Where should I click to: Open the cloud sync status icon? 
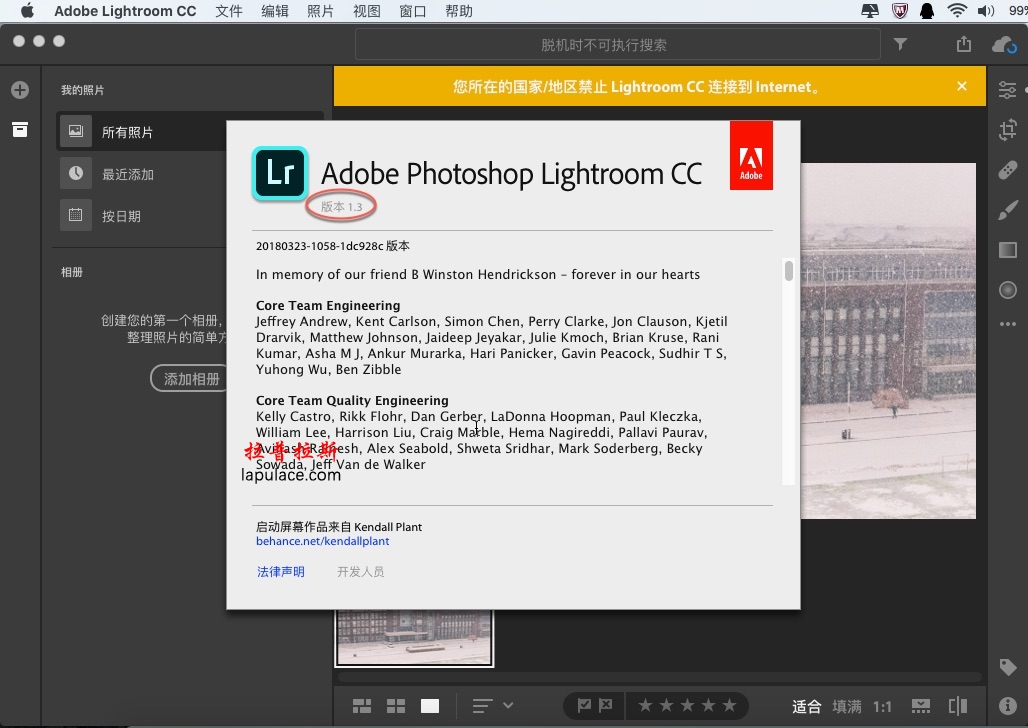1004,45
